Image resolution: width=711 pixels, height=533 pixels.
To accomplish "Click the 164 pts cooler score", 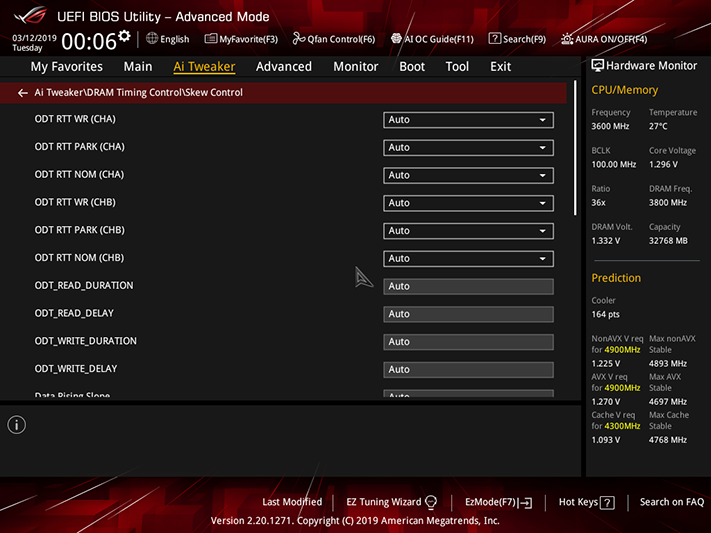I will [x=605, y=314].
